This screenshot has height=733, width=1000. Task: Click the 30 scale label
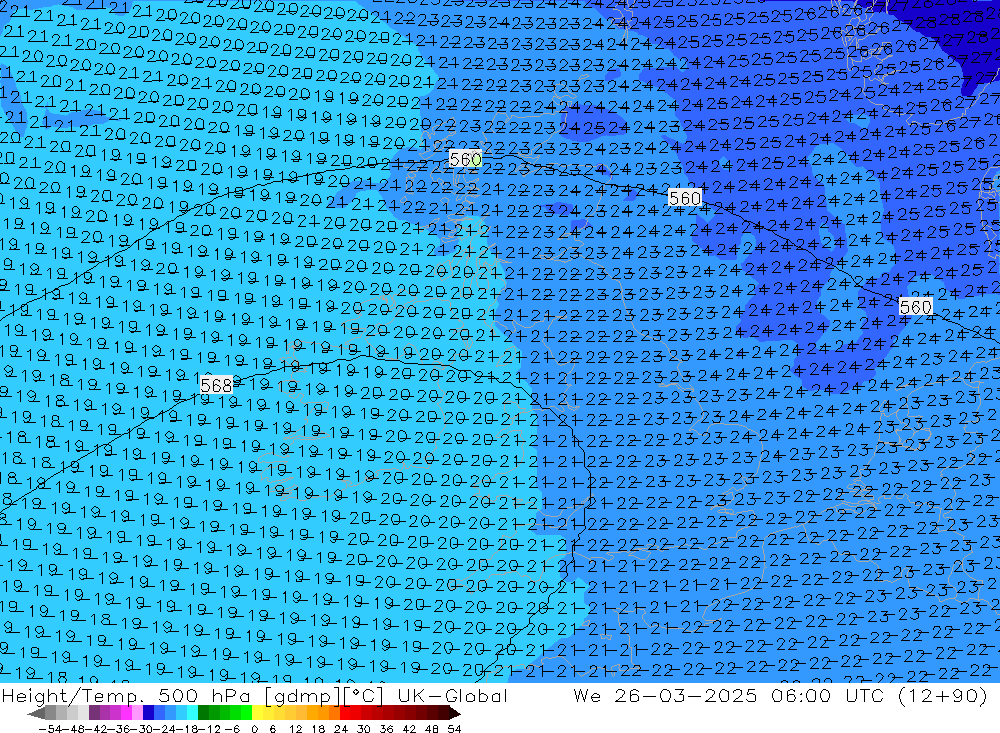point(364,729)
